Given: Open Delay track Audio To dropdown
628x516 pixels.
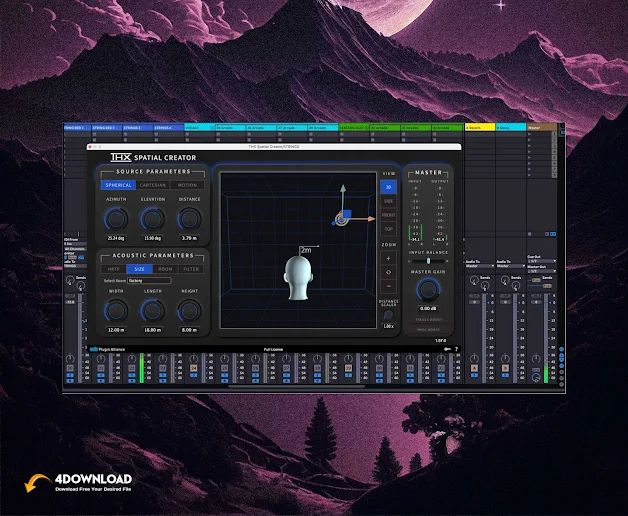Looking at the screenshot, I should 511,266.
